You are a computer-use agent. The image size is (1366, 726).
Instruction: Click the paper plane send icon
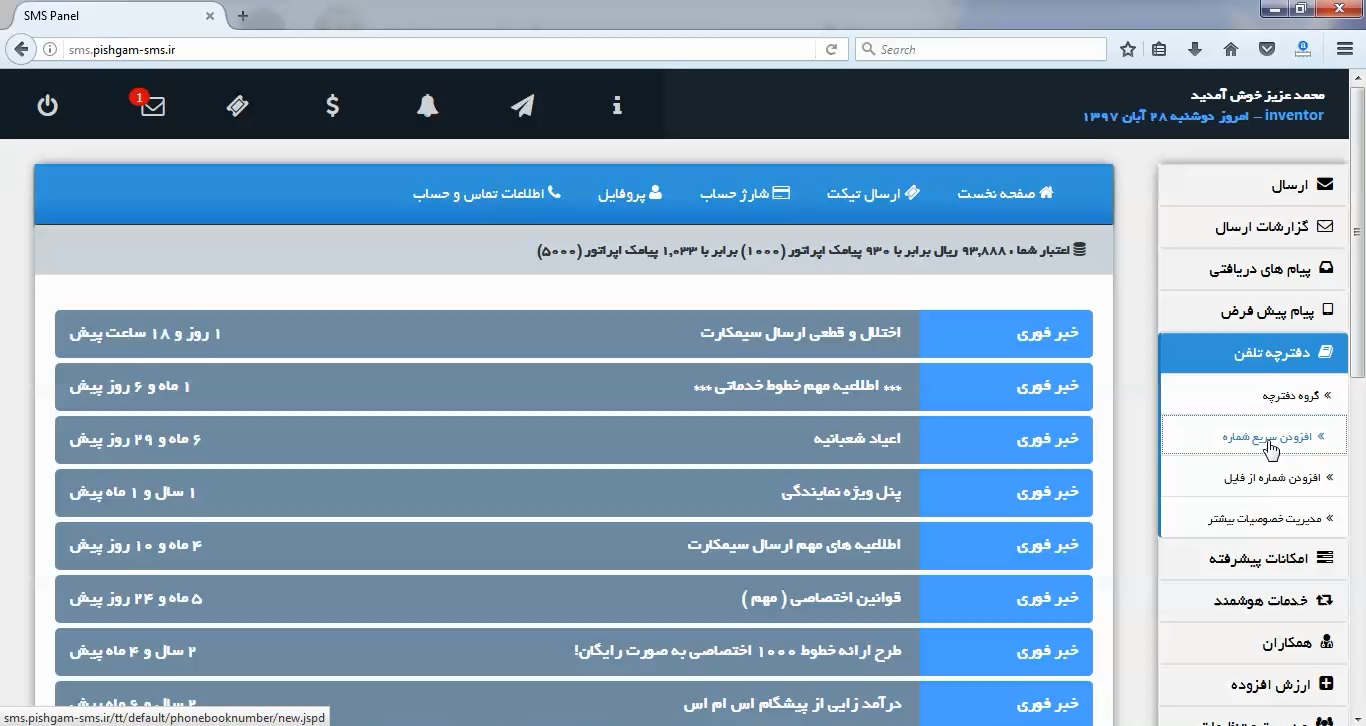pos(523,105)
